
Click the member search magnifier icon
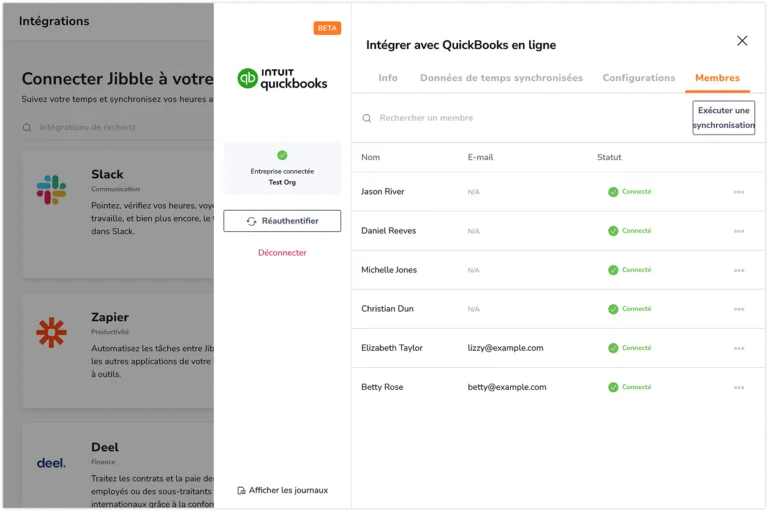[x=366, y=118]
